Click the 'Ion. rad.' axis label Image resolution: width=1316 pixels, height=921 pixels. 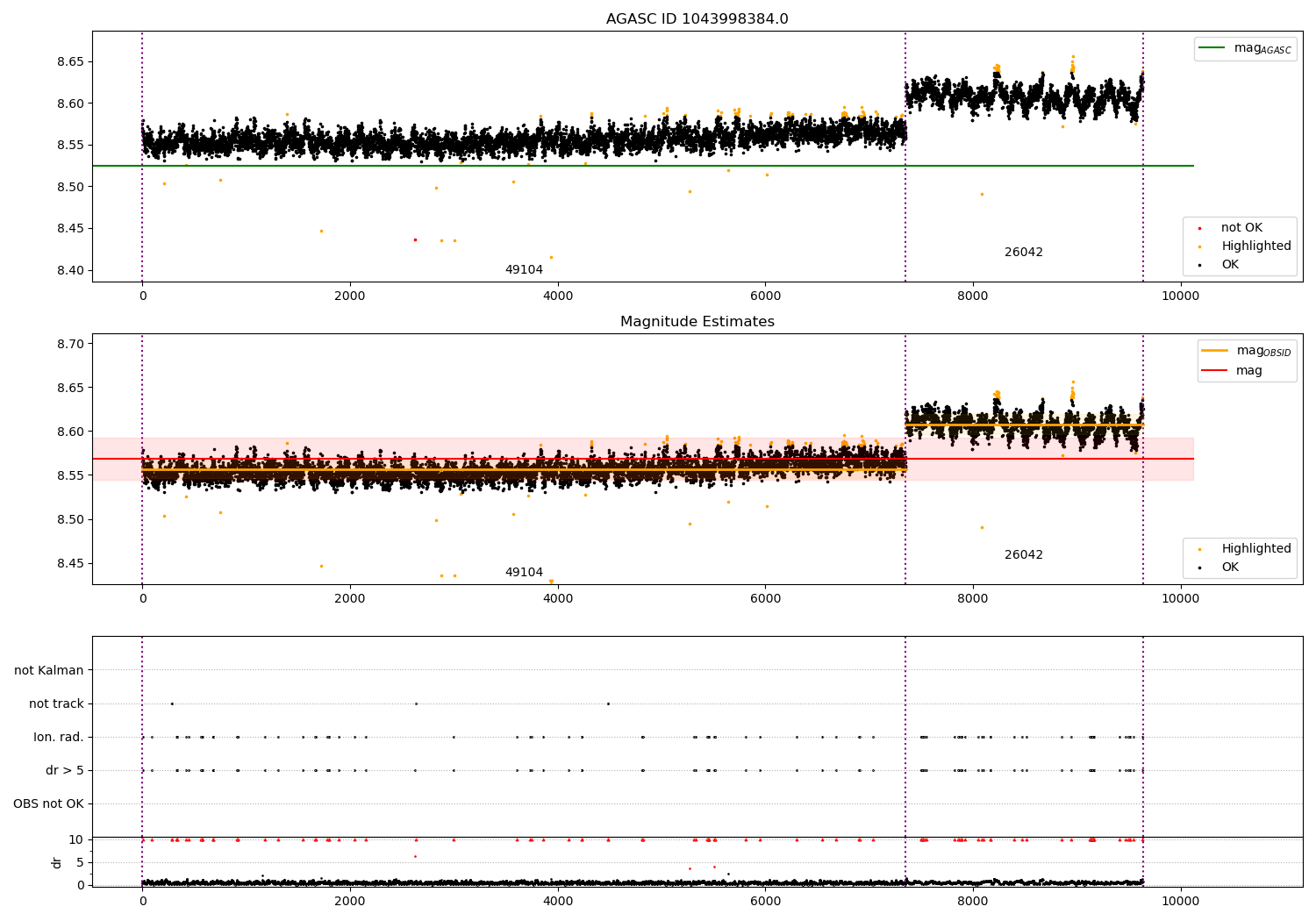(x=59, y=738)
